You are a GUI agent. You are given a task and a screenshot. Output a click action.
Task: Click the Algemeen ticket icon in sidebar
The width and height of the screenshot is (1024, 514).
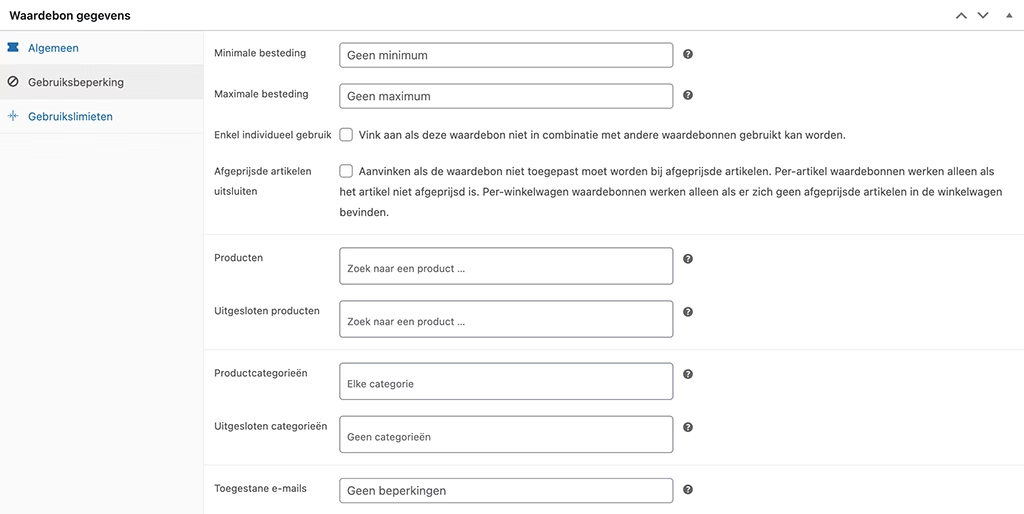13,48
